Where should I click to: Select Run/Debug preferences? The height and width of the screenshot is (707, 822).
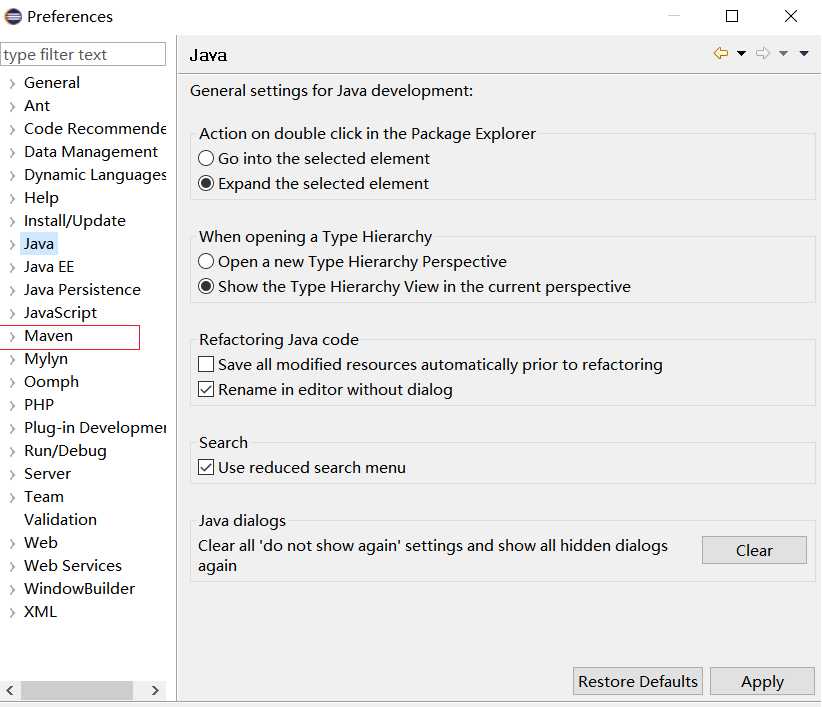pyautogui.click(x=65, y=451)
